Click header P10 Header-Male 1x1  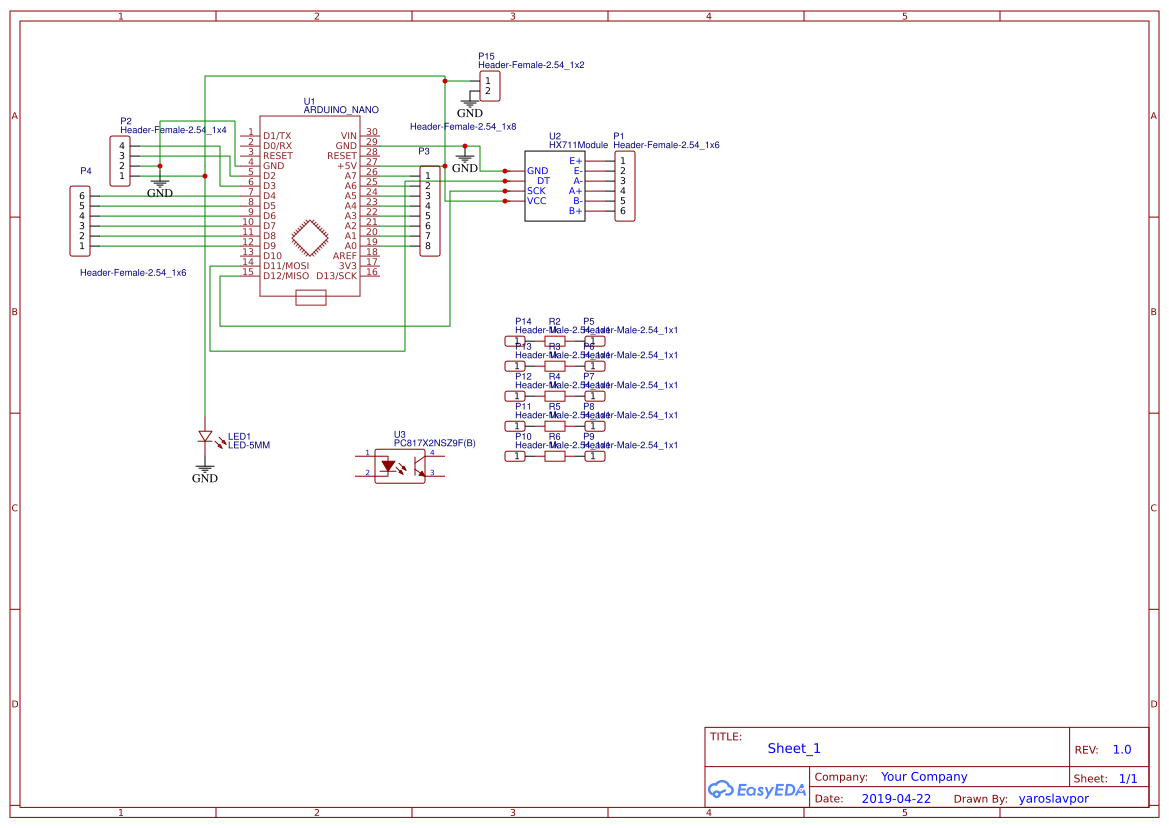click(x=516, y=456)
